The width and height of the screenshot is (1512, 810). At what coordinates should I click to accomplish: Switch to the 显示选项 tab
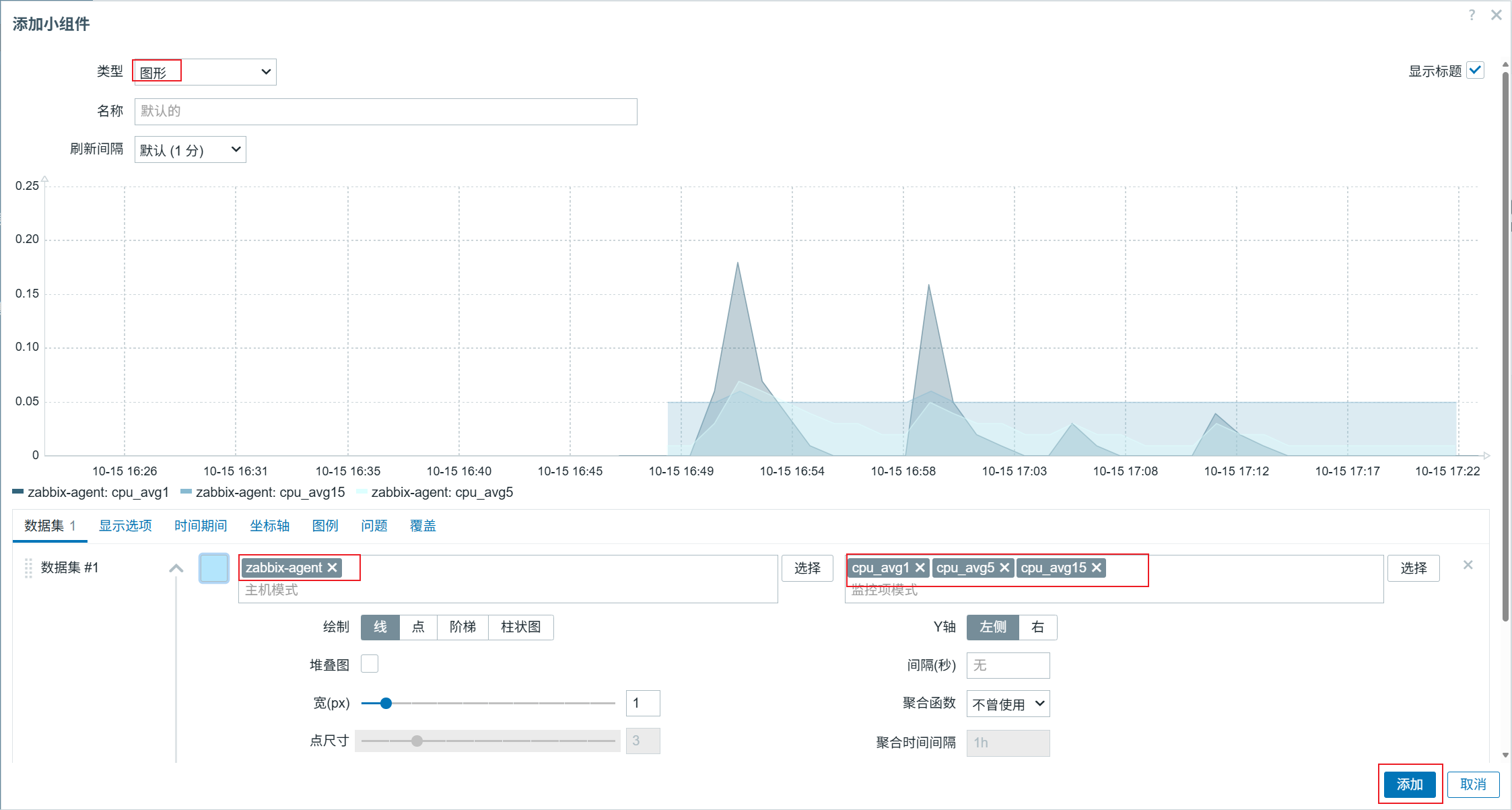click(125, 525)
